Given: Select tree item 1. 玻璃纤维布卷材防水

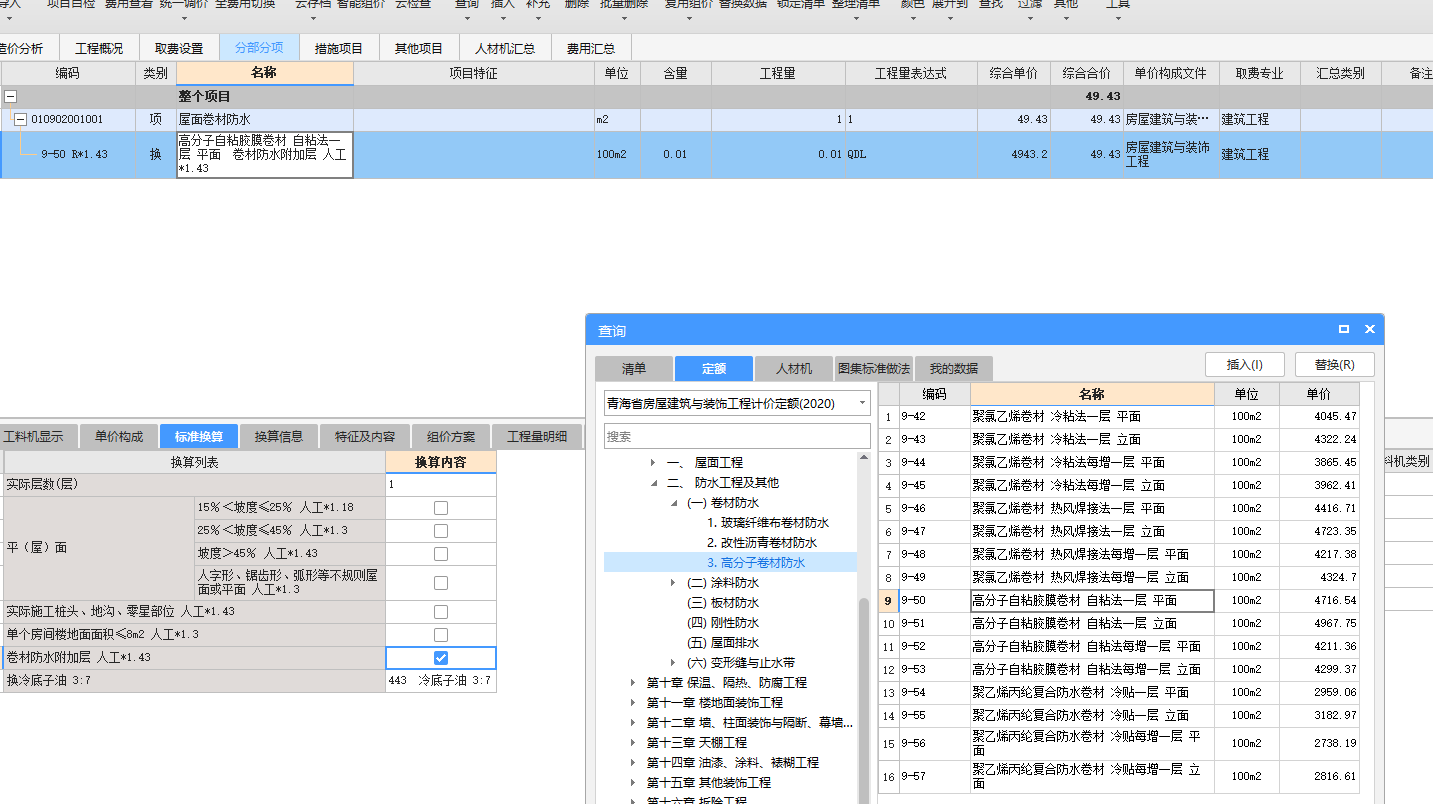Looking at the screenshot, I should point(768,523).
